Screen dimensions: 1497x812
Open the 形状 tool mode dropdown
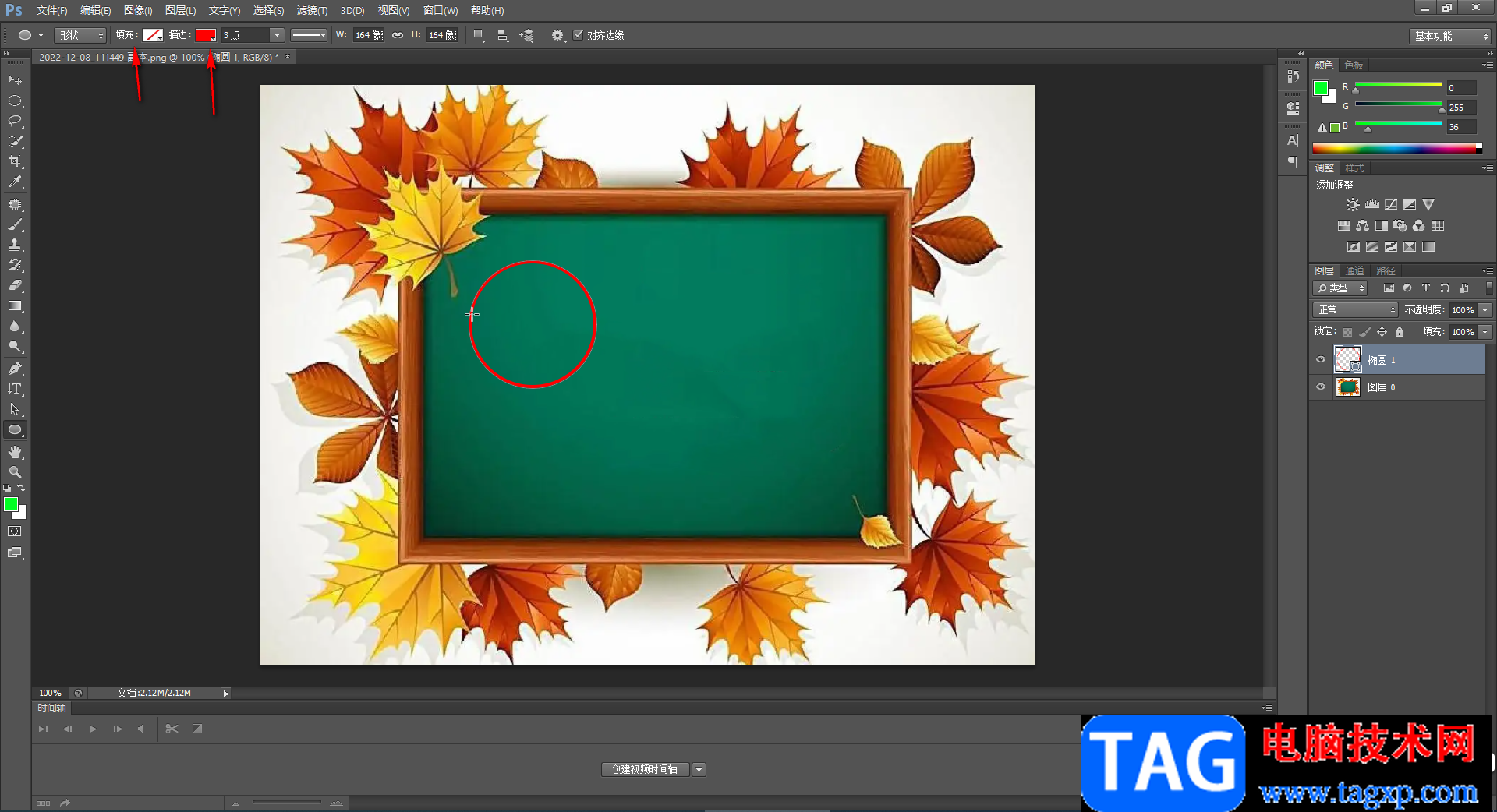80,35
